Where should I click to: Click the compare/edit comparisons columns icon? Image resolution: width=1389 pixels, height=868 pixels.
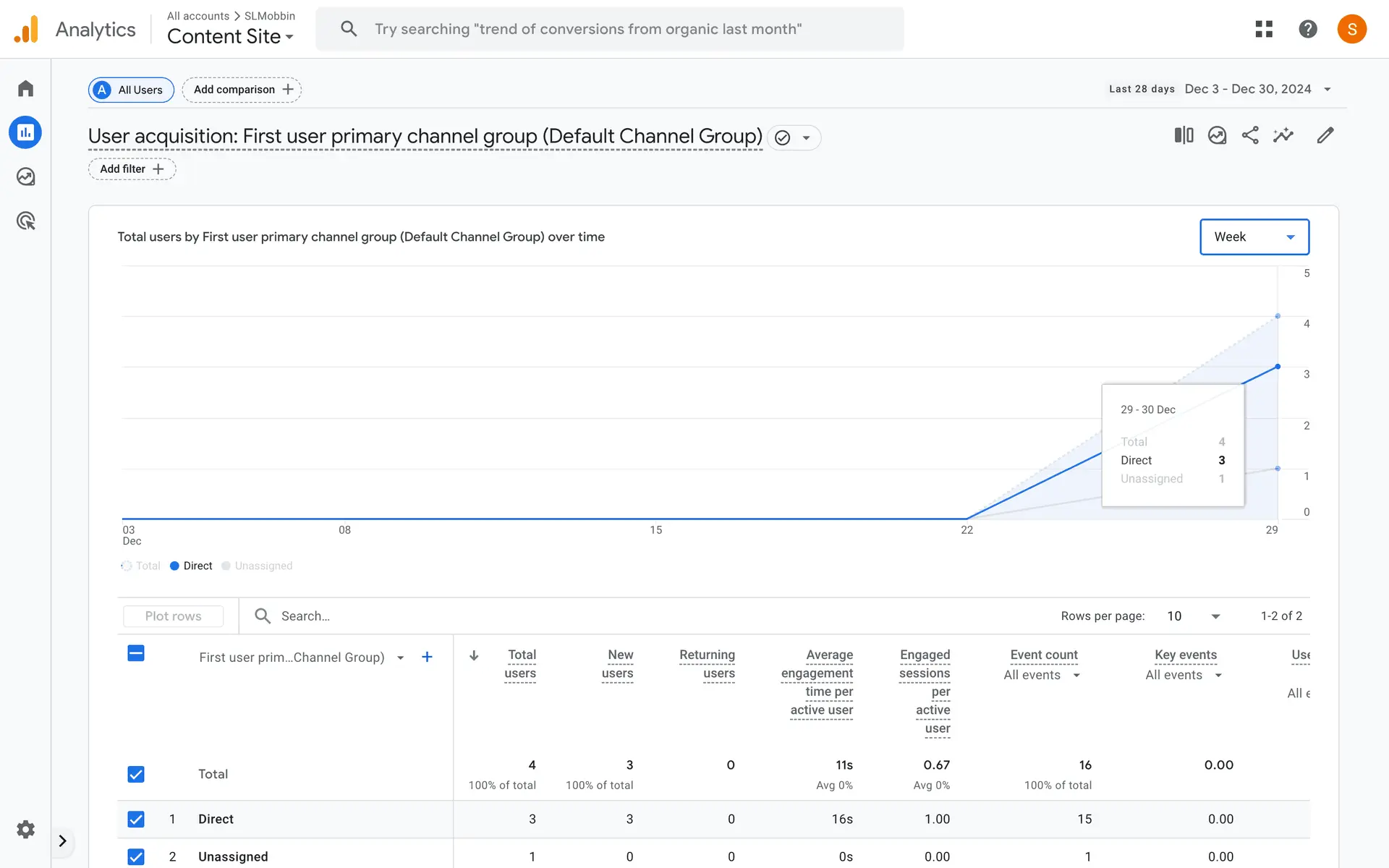tap(1184, 135)
